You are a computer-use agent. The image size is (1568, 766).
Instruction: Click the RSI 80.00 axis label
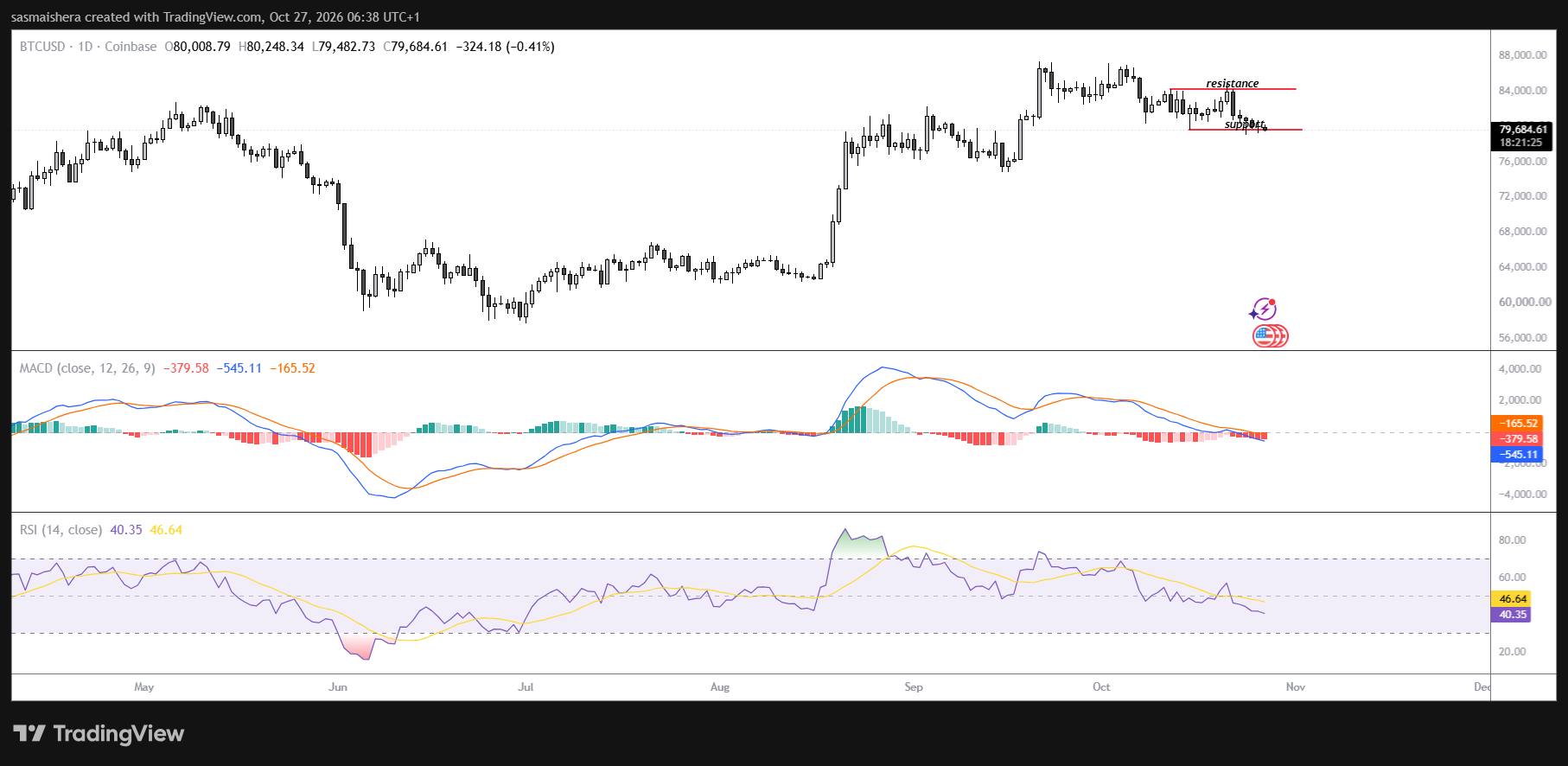tap(1512, 540)
